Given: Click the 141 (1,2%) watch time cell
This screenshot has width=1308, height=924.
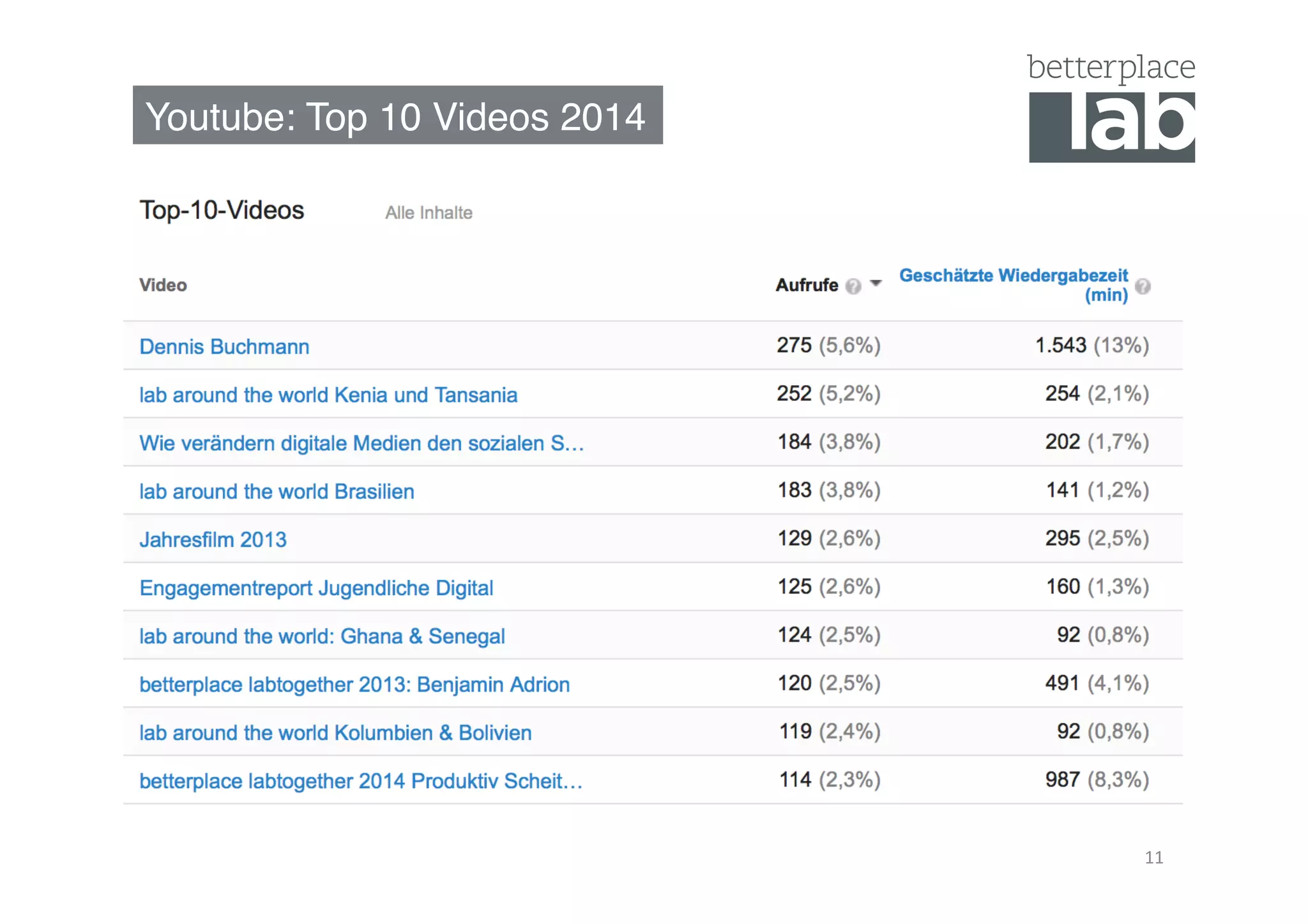Looking at the screenshot, I should (1097, 490).
